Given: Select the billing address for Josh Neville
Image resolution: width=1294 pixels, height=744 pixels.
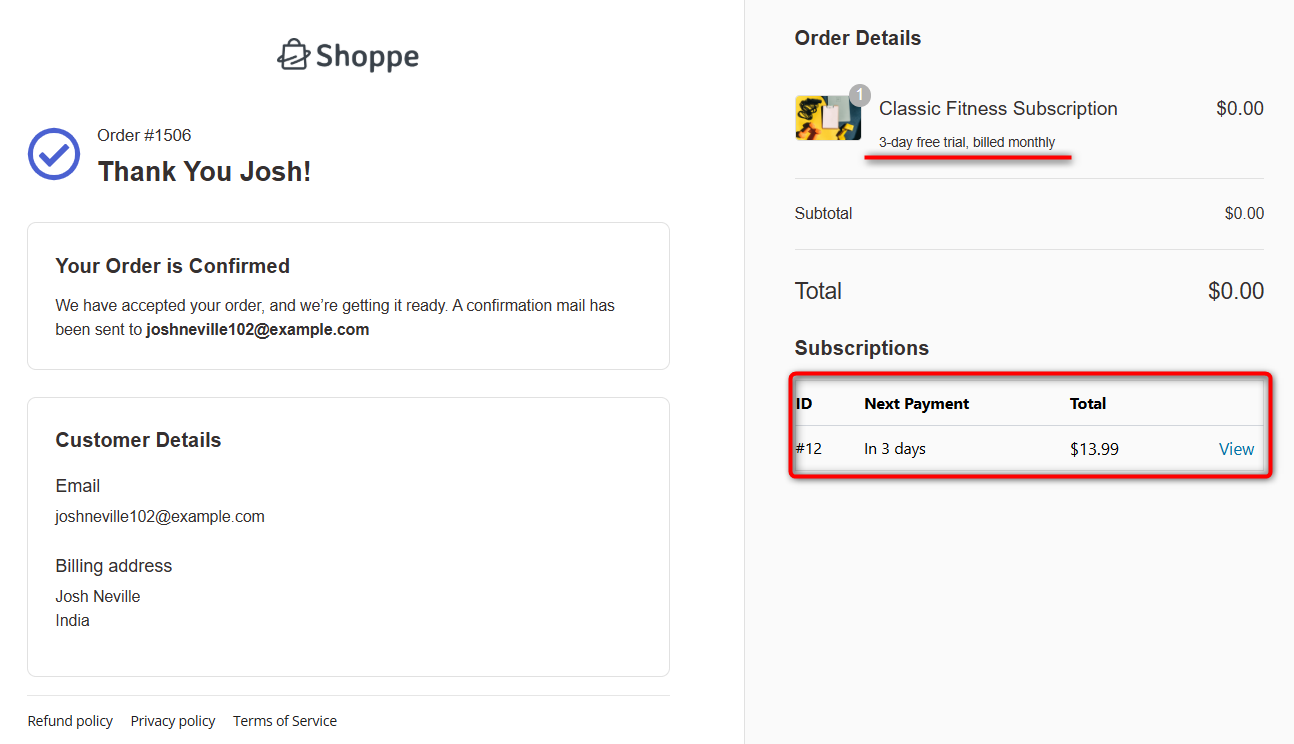Looking at the screenshot, I should click(97, 607).
